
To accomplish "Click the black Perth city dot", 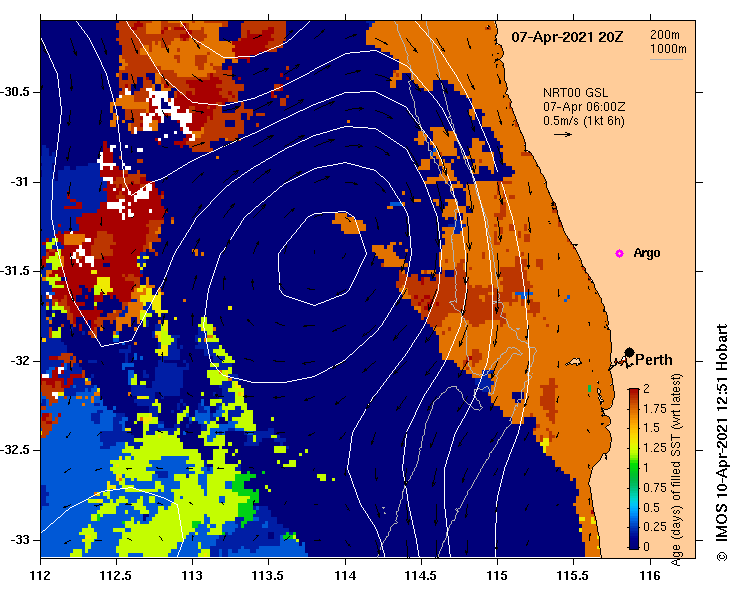I will [x=629, y=353].
